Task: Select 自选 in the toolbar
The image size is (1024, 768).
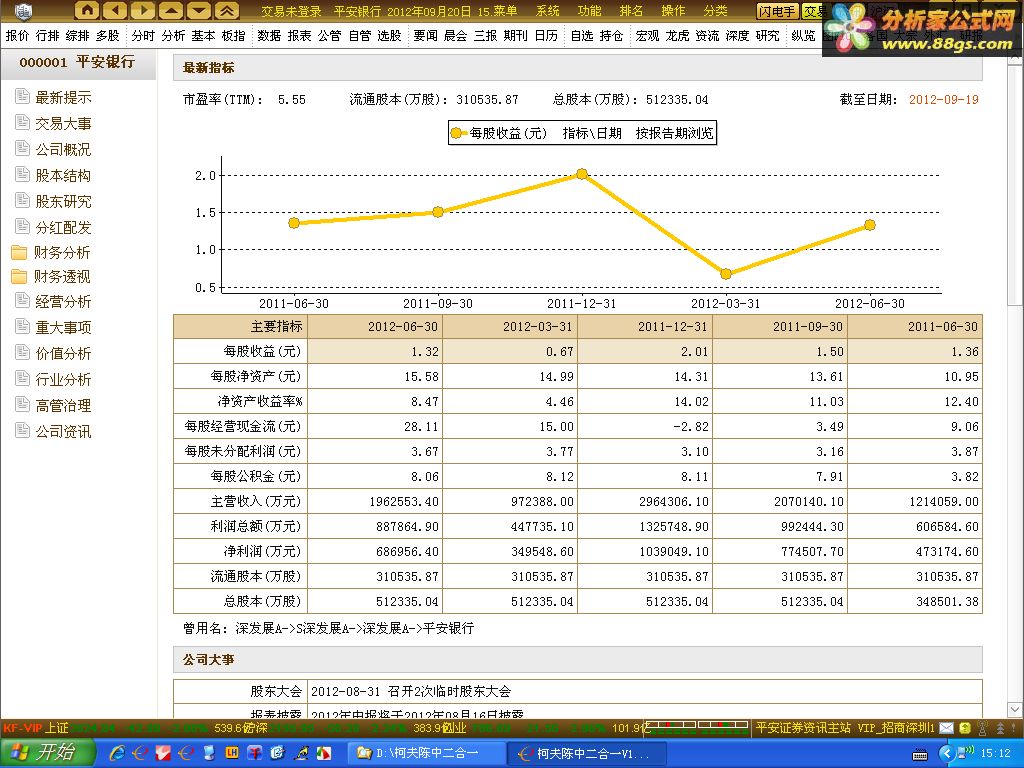Action: pos(582,36)
